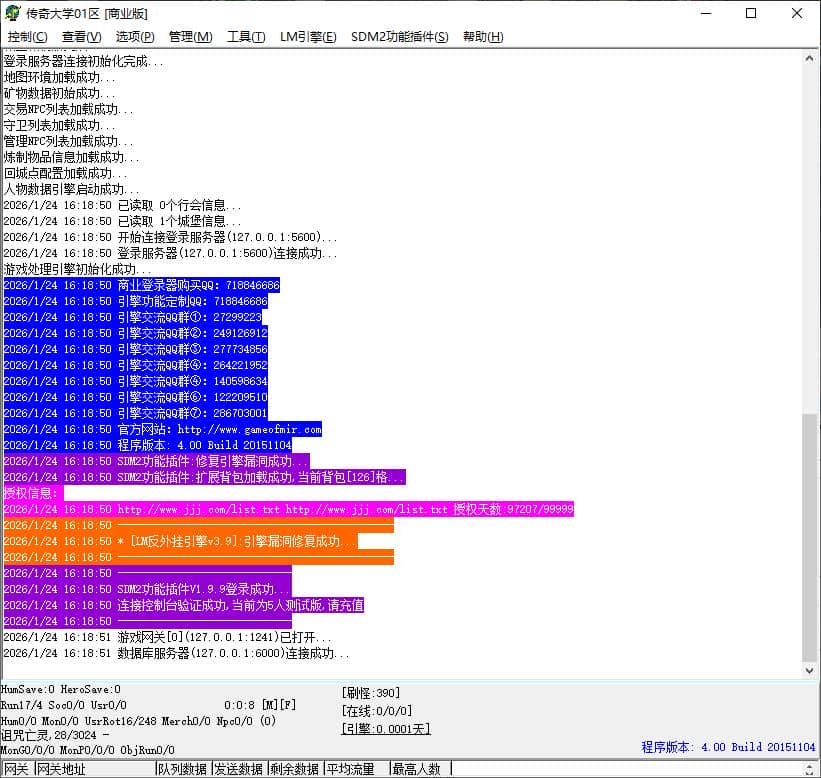The height and width of the screenshot is (778, 821).
Task: Click the 引擎交流QQ群①: 27299223 line
Action: coord(132,317)
